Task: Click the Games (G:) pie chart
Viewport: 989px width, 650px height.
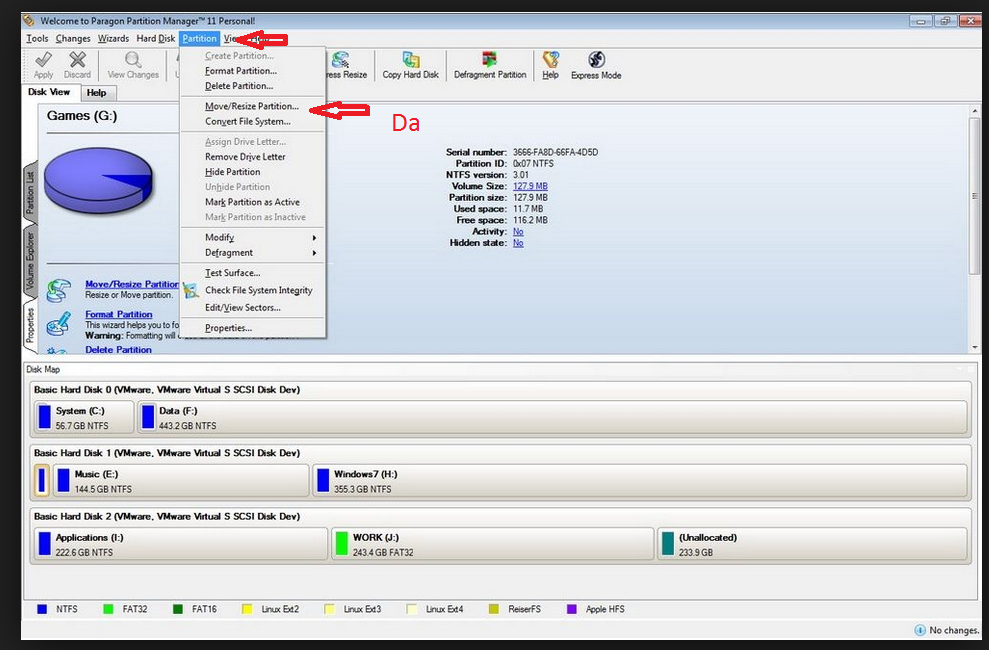Action: pos(98,180)
